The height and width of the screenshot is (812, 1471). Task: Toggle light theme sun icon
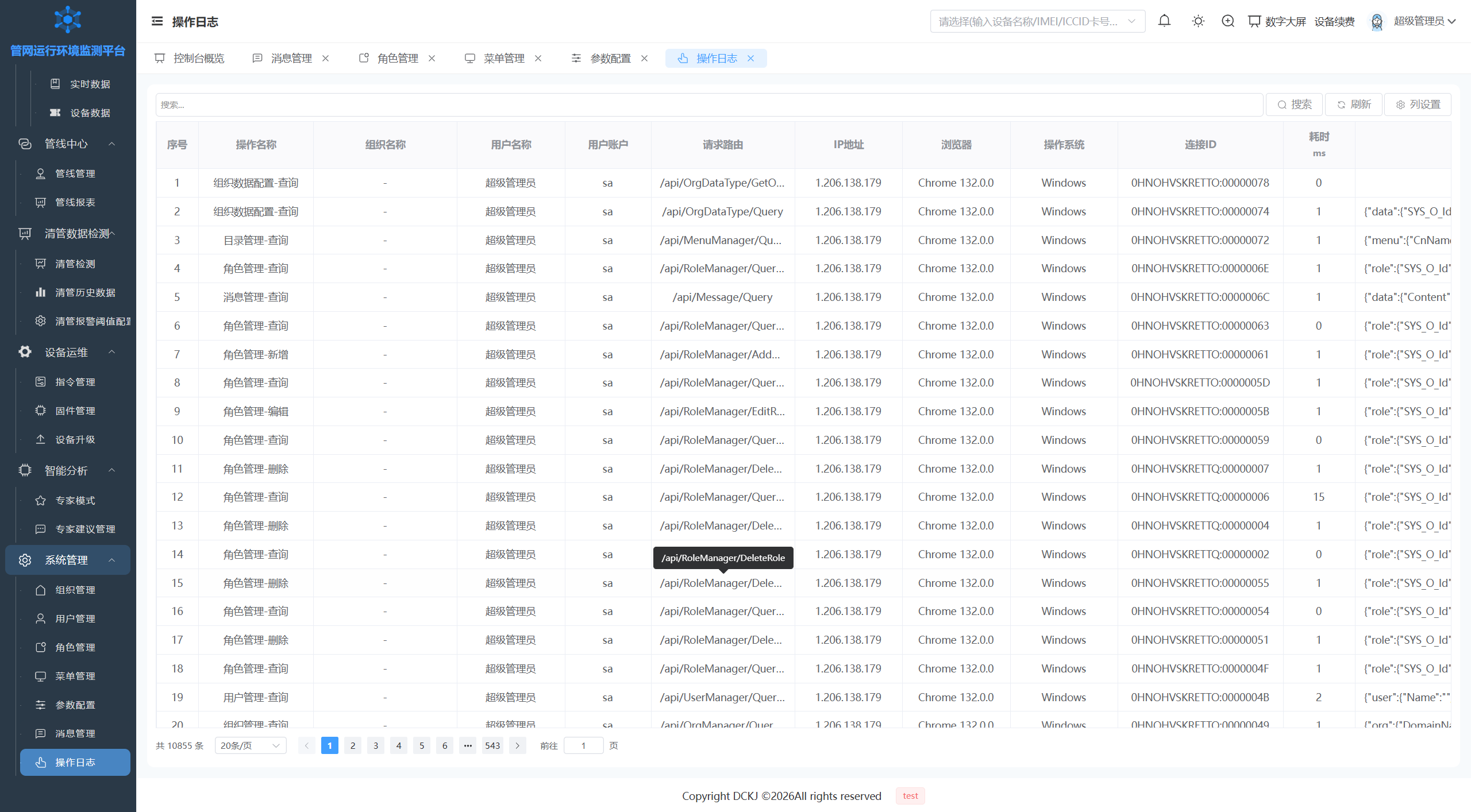point(1198,21)
